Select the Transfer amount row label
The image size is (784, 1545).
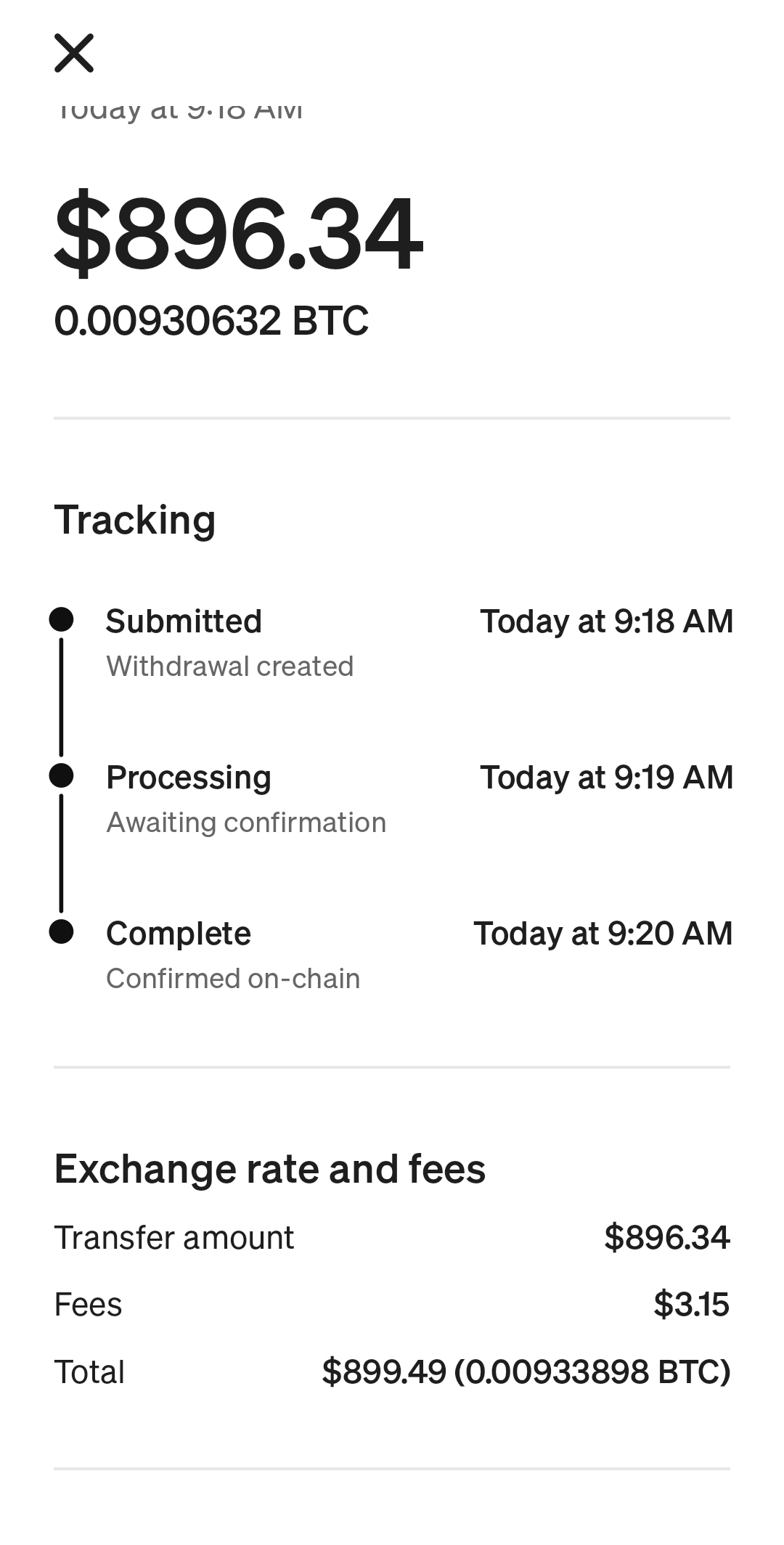click(x=174, y=1238)
